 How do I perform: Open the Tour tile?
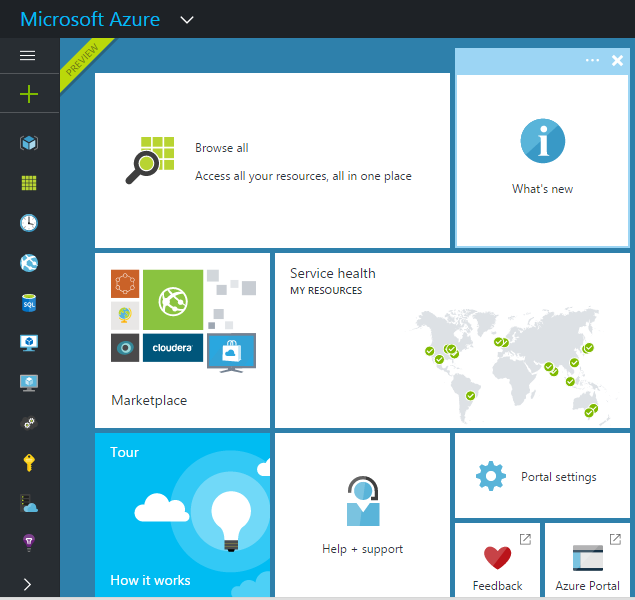click(182, 515)
